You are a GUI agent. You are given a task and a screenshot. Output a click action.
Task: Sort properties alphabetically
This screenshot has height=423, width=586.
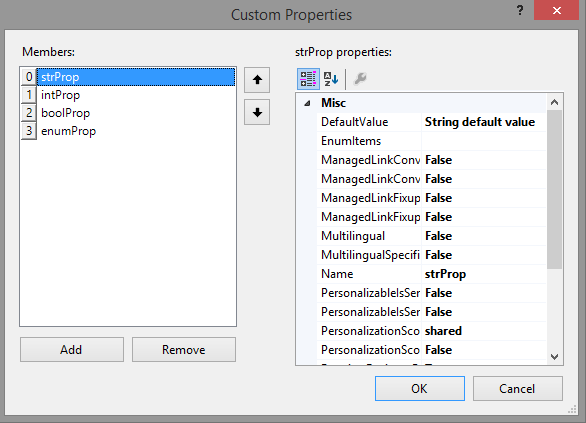coord(331,79)
